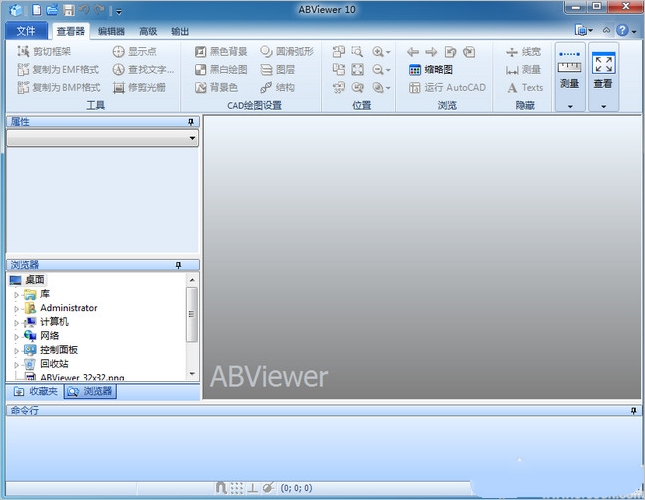Open 背景色 color picker
Viewport: 645px width, 500px height.
[x=216, y=87]
